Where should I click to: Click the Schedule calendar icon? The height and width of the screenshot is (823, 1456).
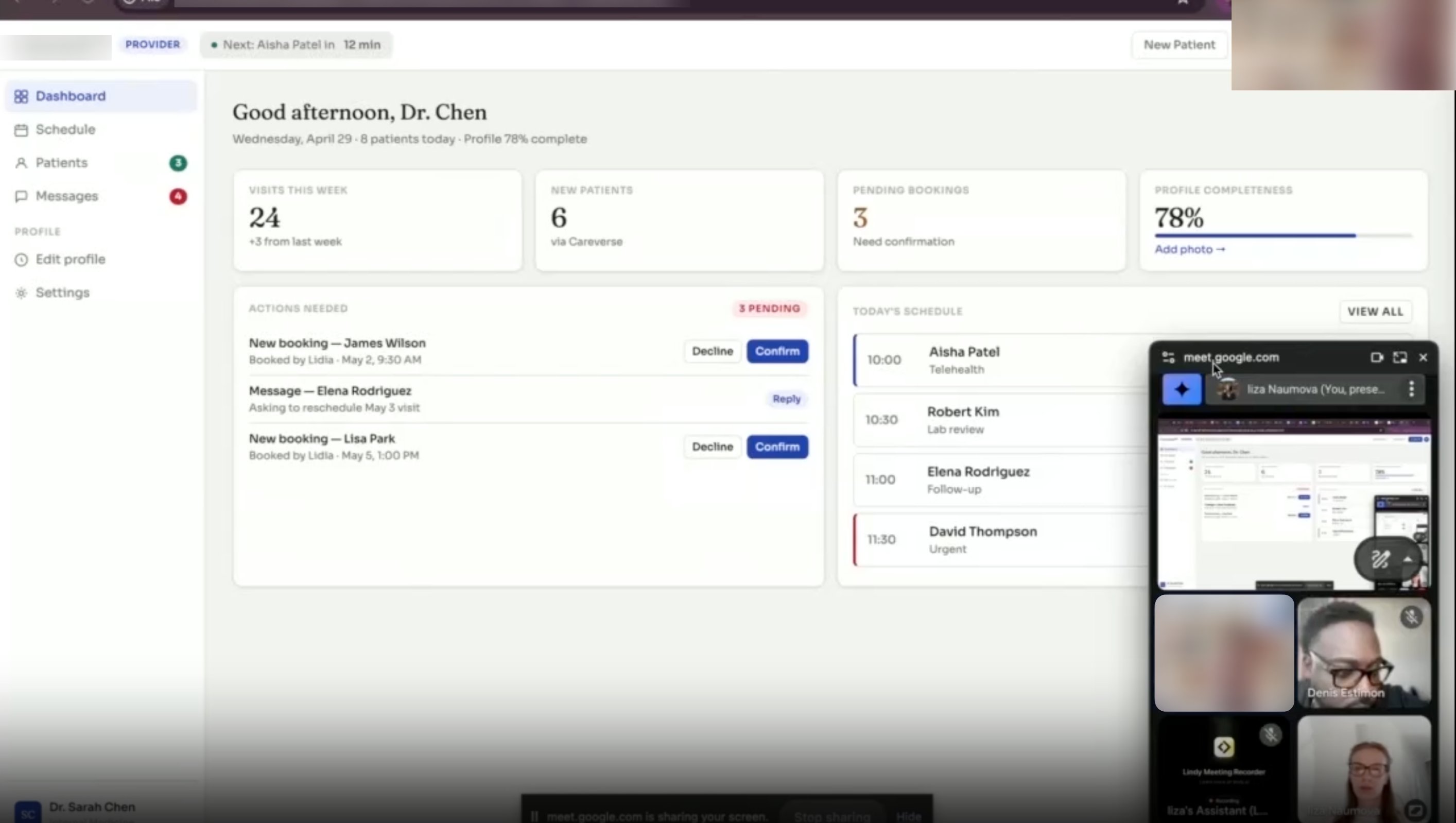(x=21, y=130)
